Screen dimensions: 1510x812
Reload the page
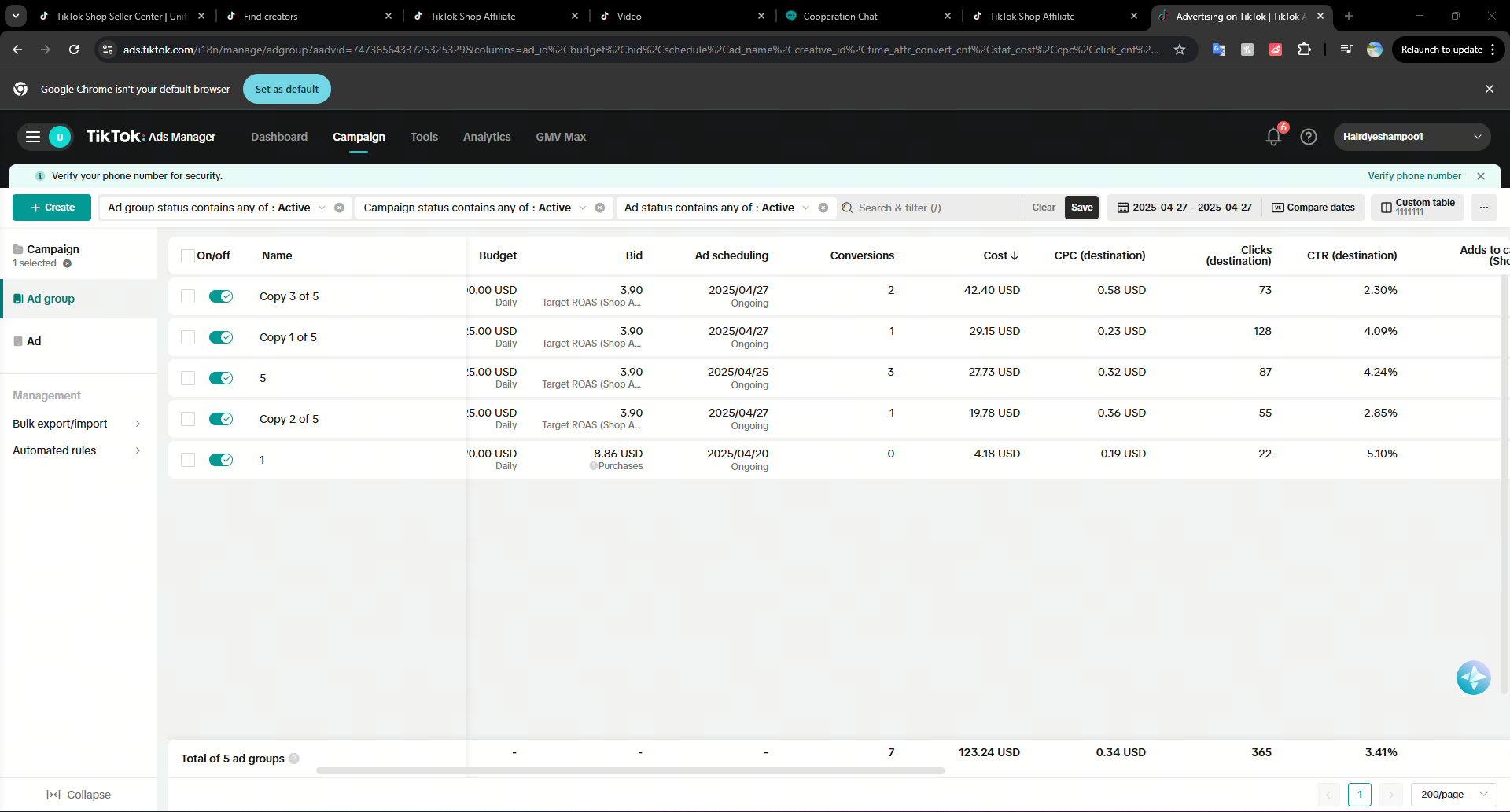tap(74, 50)
